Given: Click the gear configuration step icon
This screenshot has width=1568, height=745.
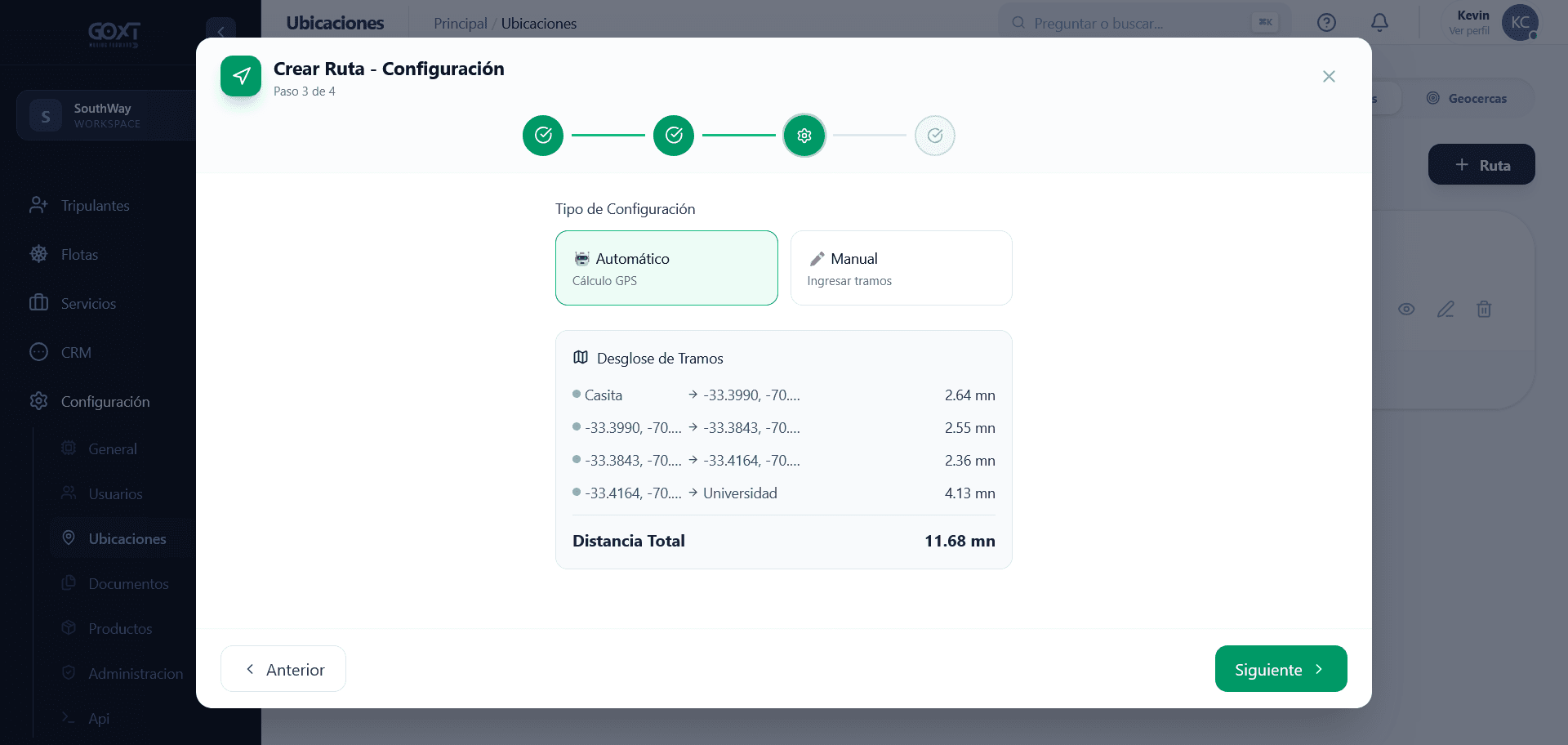Looking at the screenshot, I should tap(804, 135).
